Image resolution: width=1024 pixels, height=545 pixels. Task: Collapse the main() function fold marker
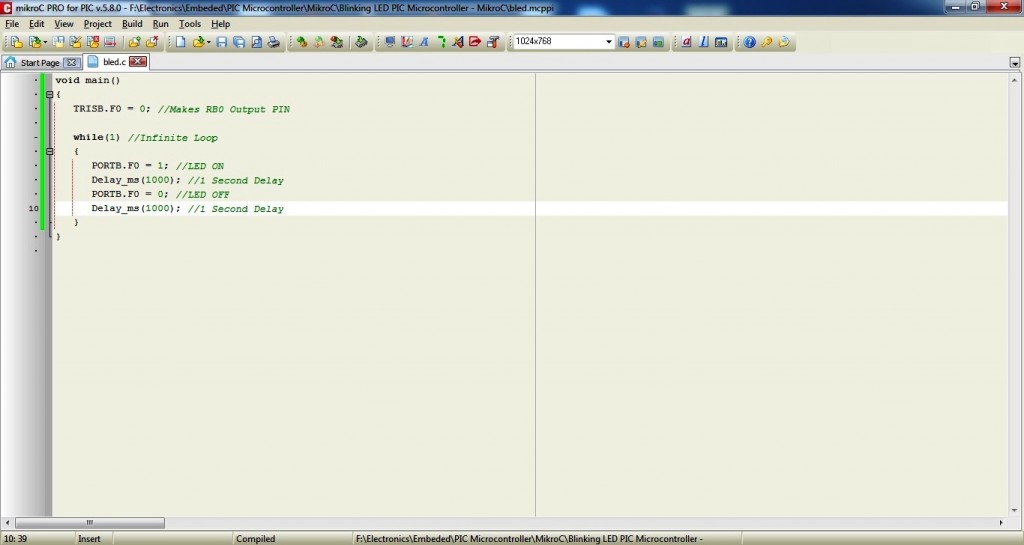pyautogui.click(x=50, y=95)
